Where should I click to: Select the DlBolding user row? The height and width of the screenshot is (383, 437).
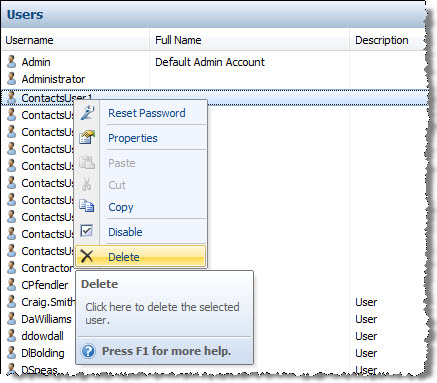click(x=215, y=353)
